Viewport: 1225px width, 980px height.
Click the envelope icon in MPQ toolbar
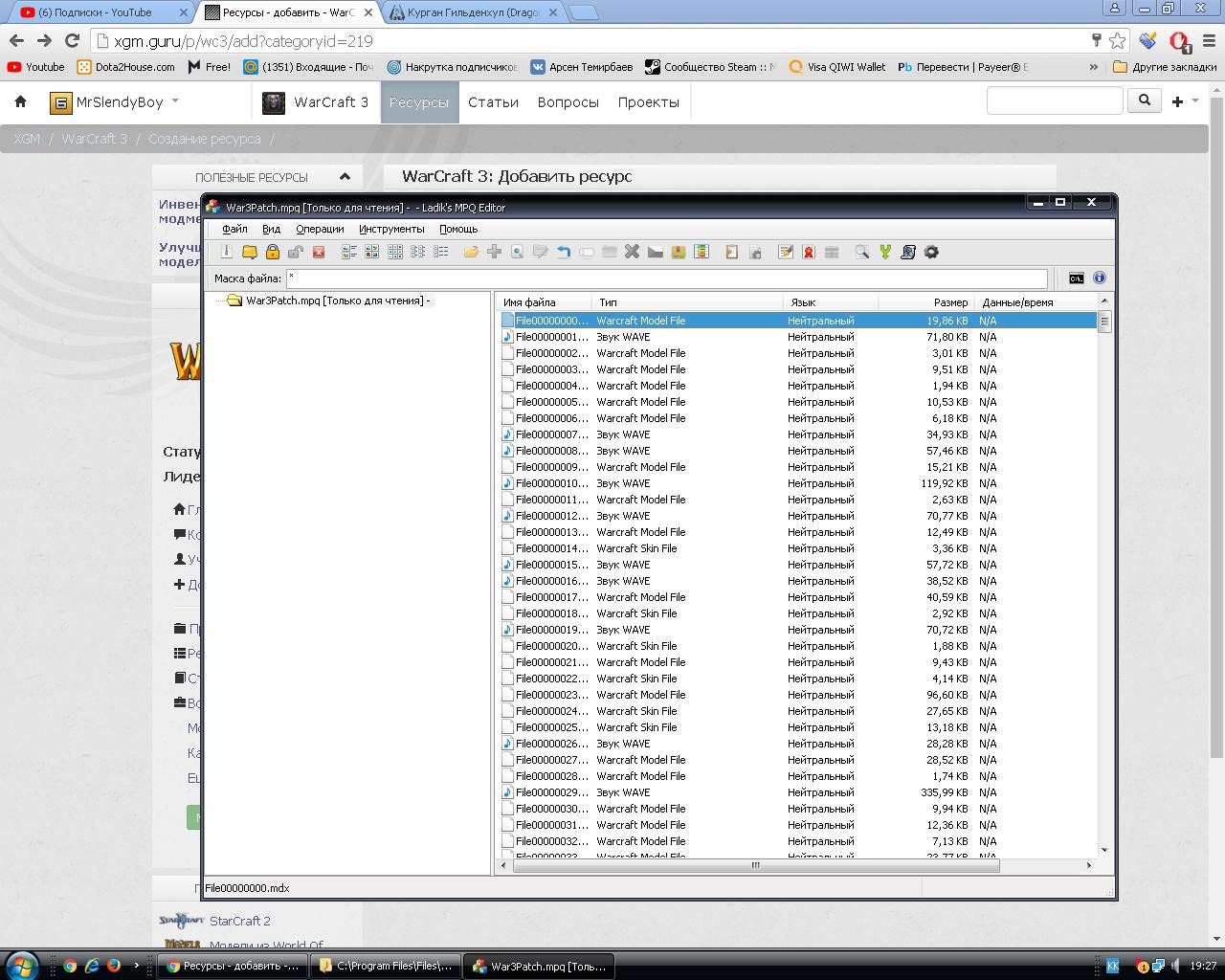point(655,252)
